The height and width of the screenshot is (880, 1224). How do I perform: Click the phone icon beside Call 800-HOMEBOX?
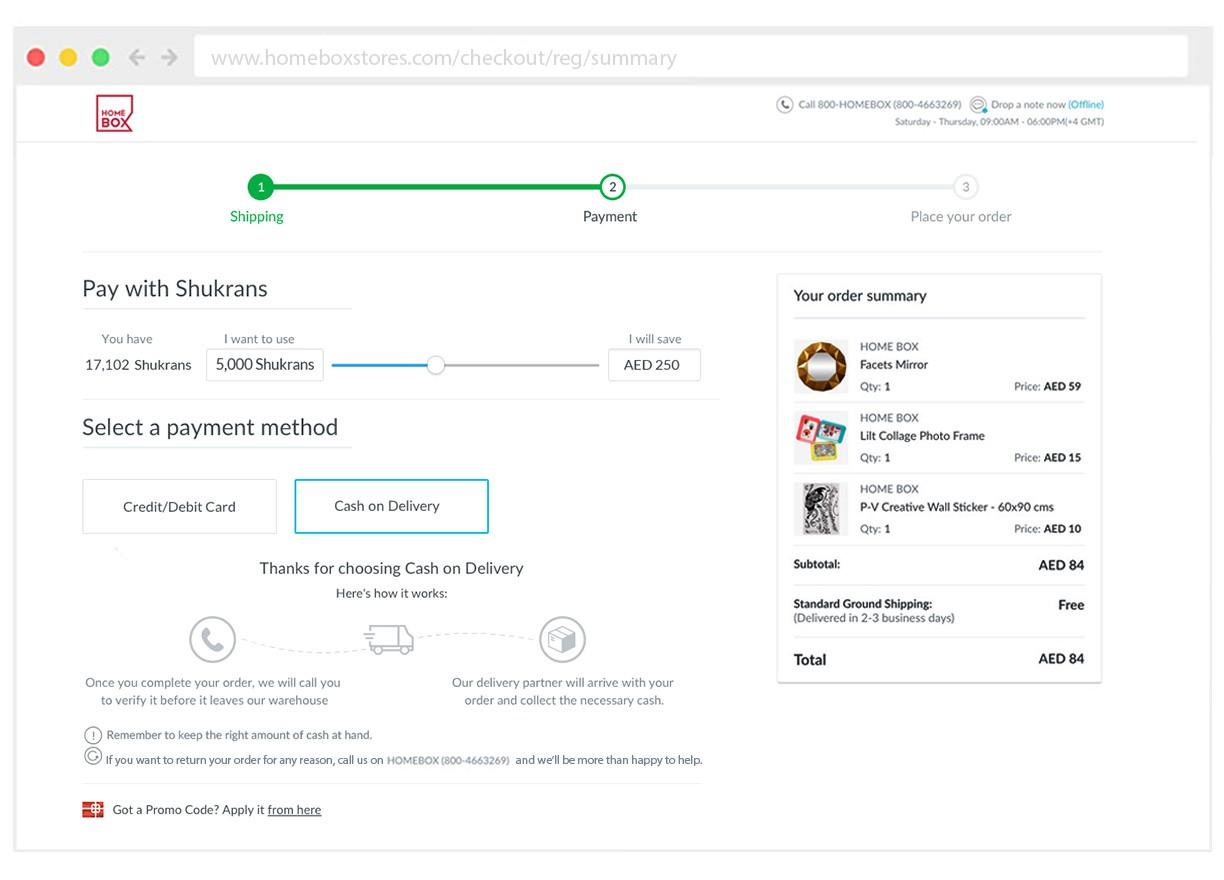pos(785,105)
